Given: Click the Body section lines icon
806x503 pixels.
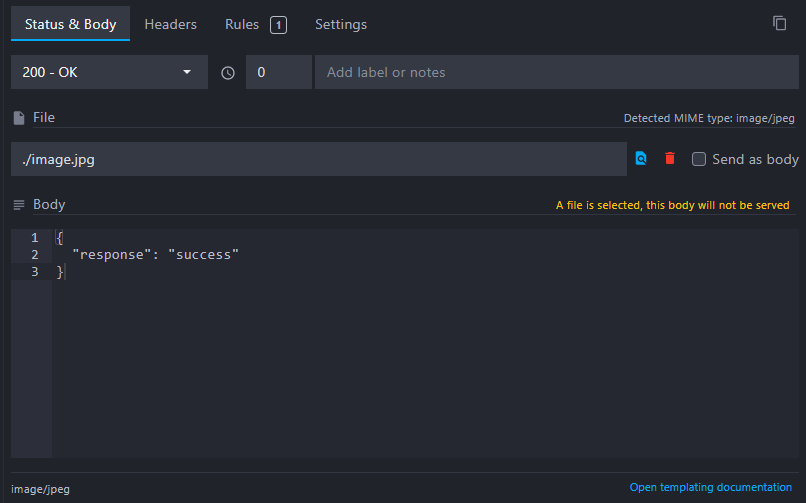Looking at the screenshot, I should (19, 205).
